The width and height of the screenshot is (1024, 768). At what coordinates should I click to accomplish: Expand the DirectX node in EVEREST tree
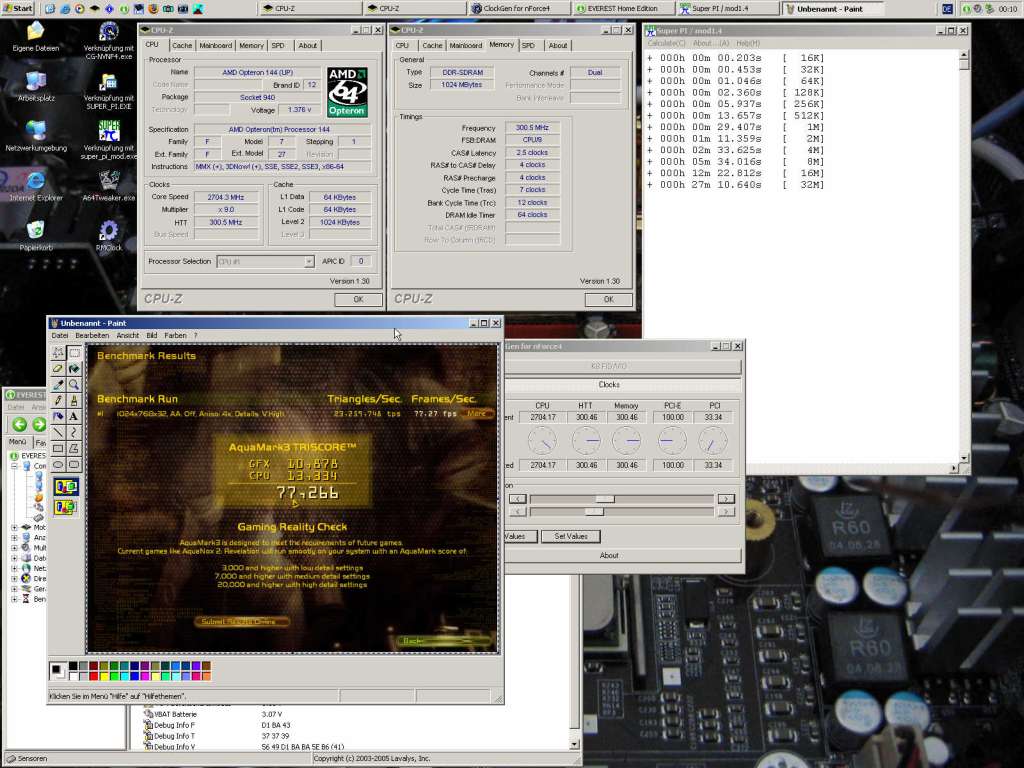14,579
